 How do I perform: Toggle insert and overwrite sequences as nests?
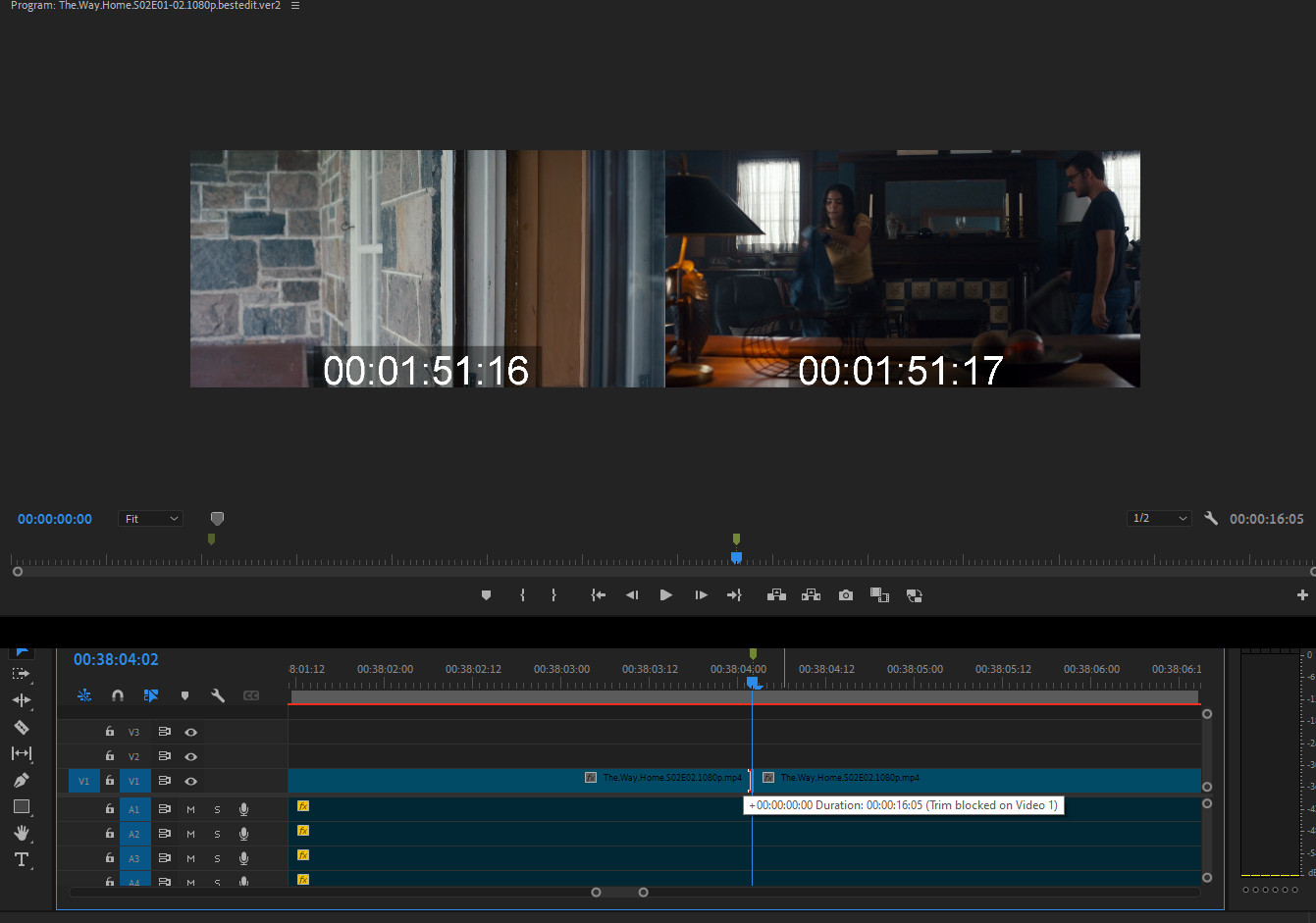84,695
